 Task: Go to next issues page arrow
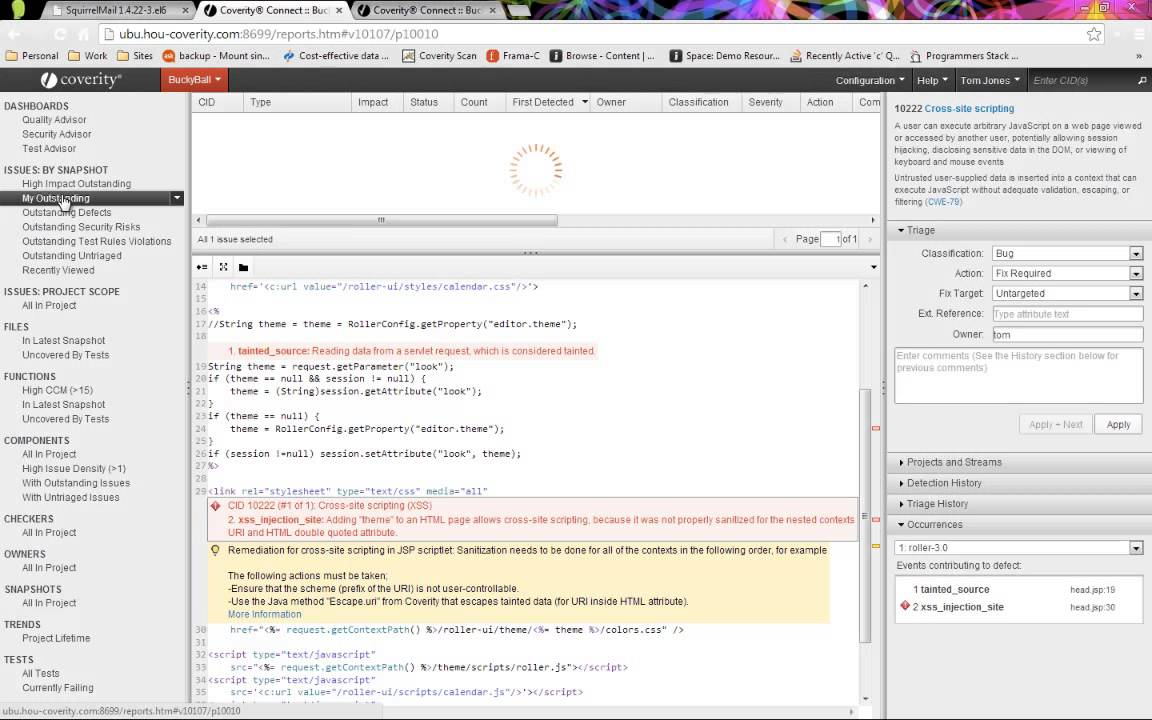870,239
